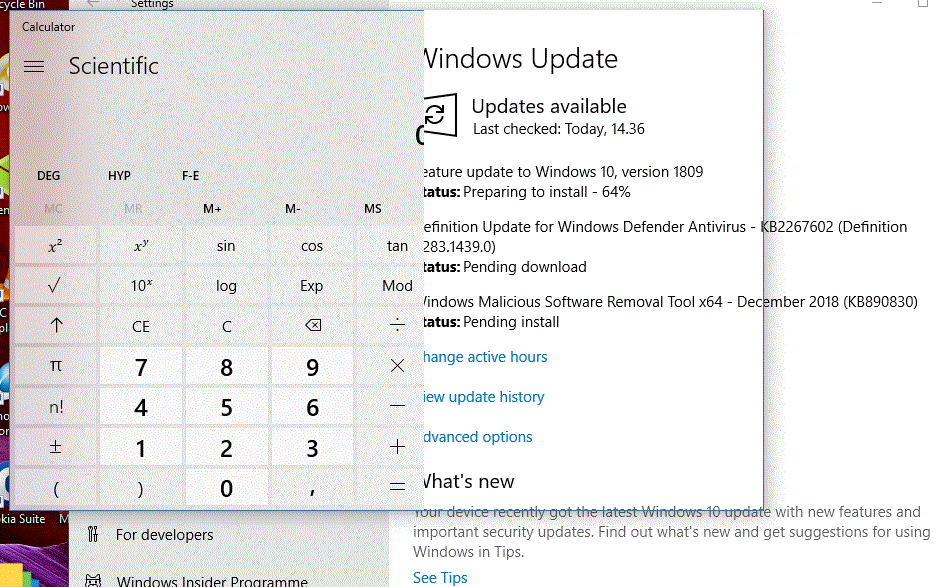Click the factorial n! button
Image resolution: width=947 pixels, height=587 pixels.
(x=56, y=406)
